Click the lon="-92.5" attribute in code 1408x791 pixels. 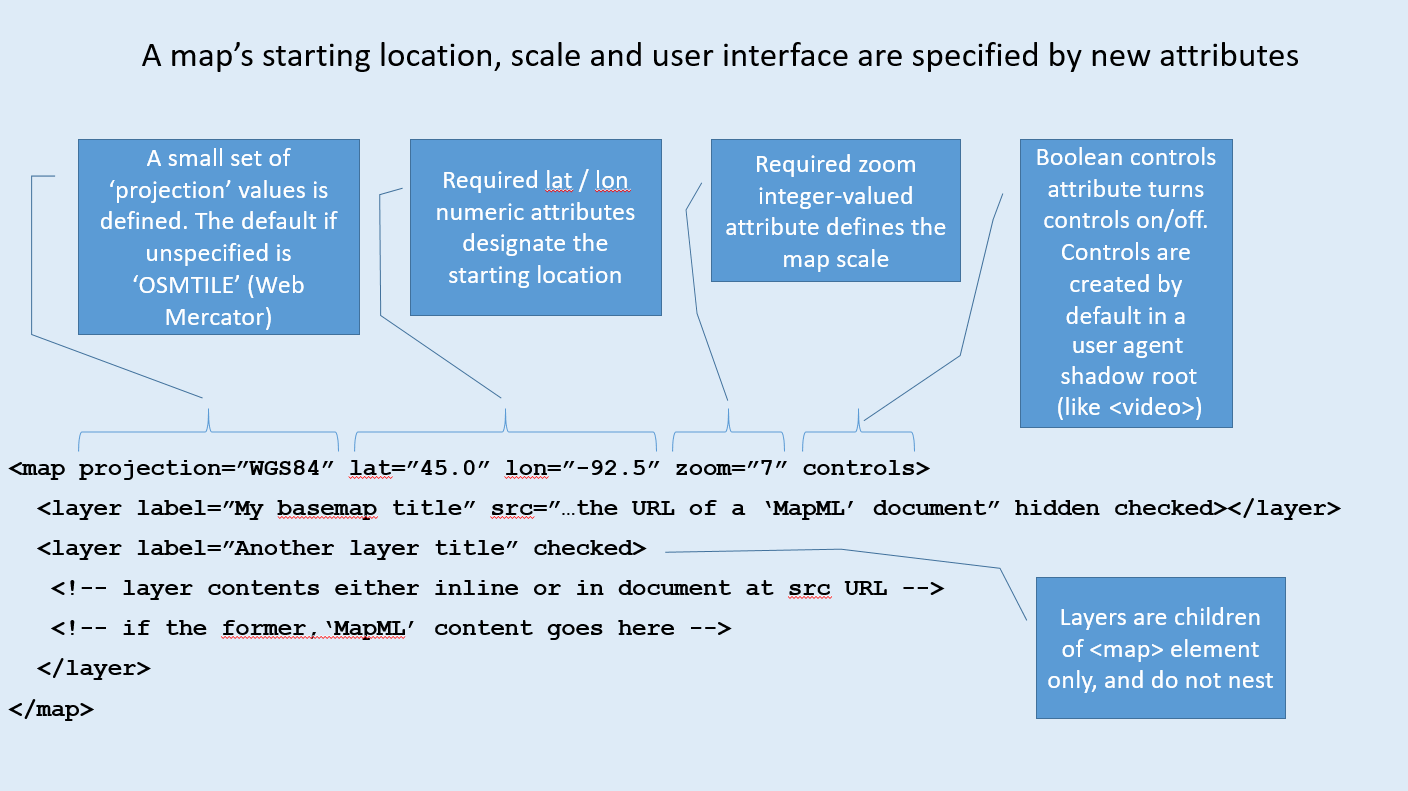[583, 468]
